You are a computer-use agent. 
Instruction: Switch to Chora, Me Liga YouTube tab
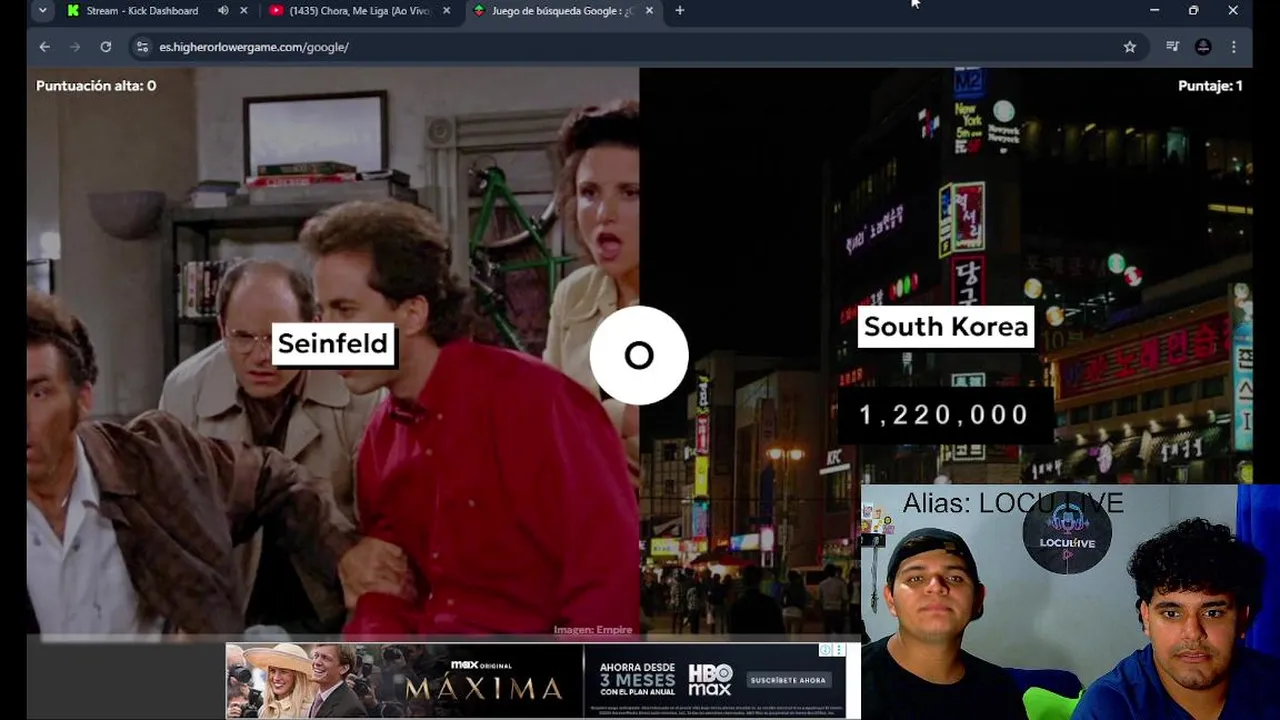pyautogui.click(x=350, y=11)
